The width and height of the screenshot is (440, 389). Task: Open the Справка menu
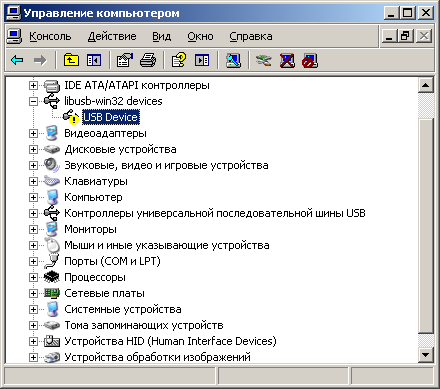click(x=251, y=36)
